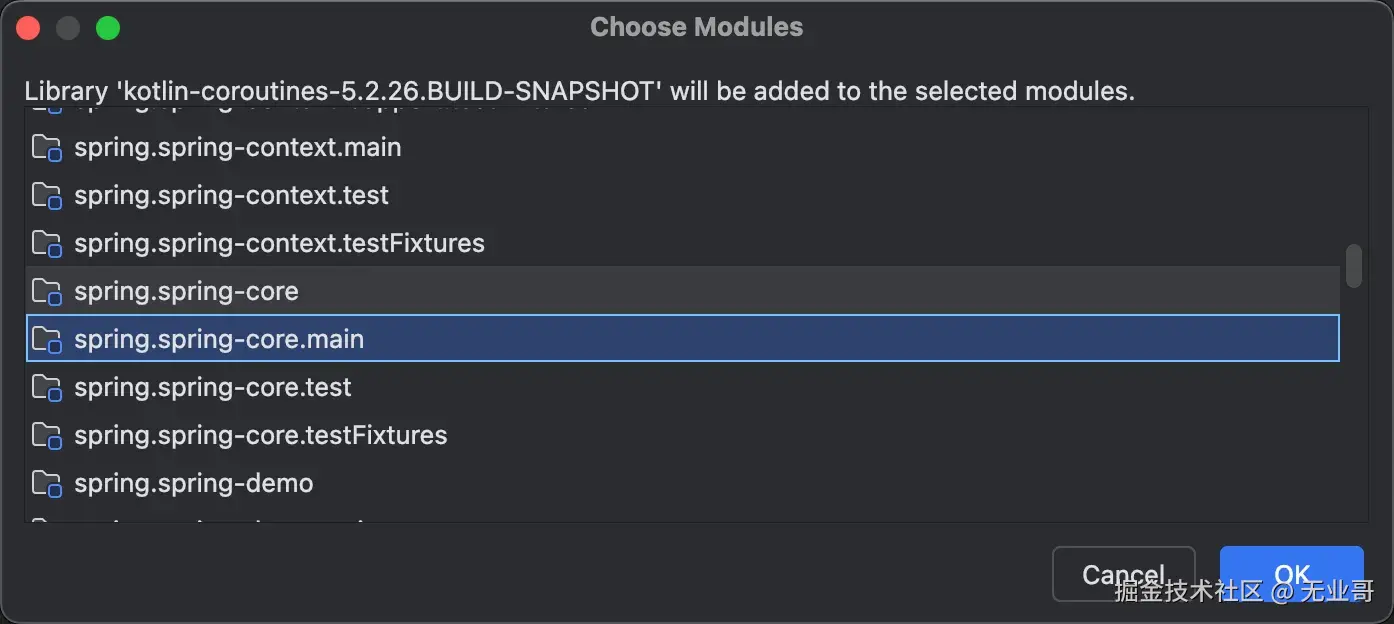This screenshot has width=1394, height=624.
Task: Pick the spring.spring-core.main module
Action: 219,340
